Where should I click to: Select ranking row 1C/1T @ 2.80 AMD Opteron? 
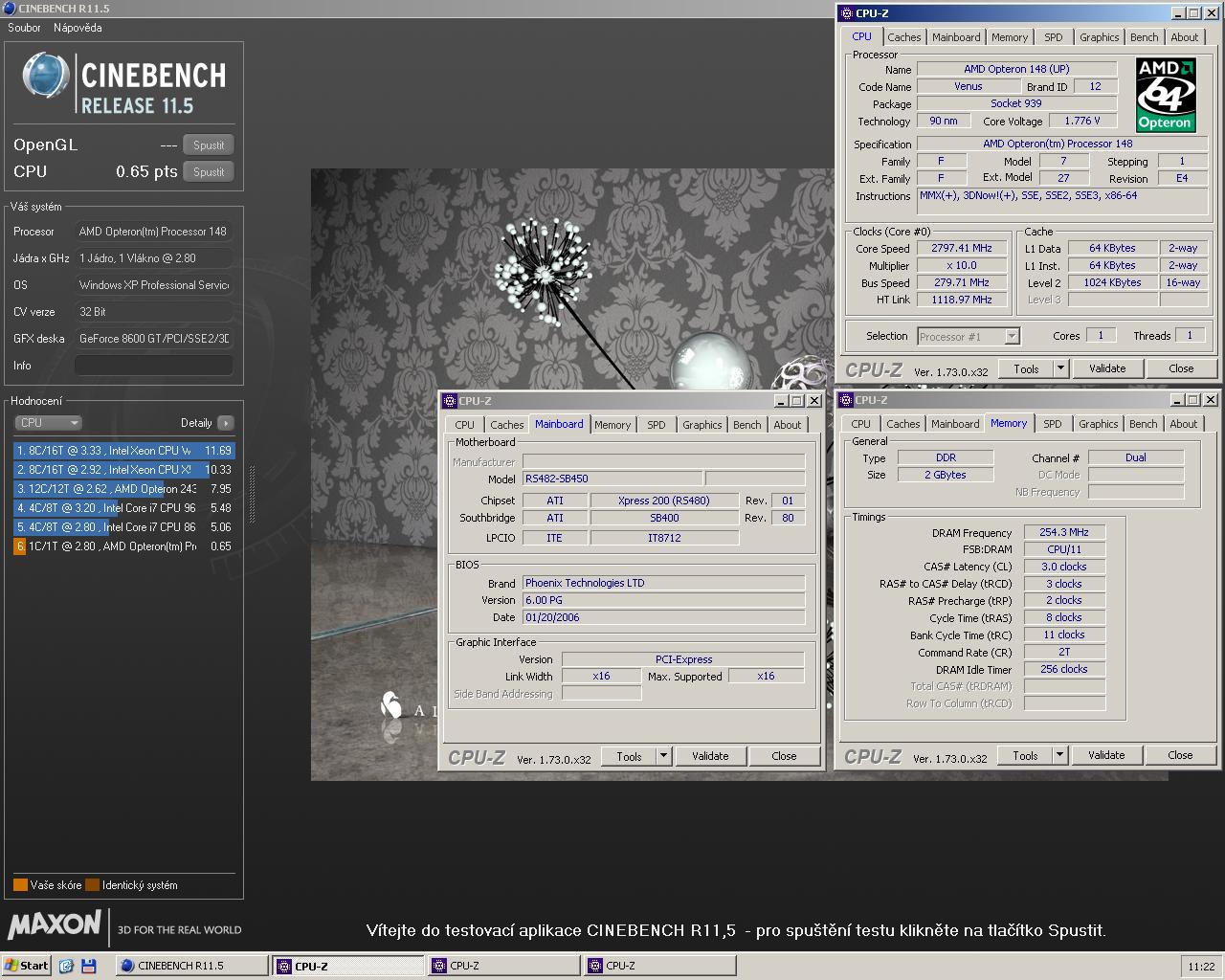coord(123,546)
